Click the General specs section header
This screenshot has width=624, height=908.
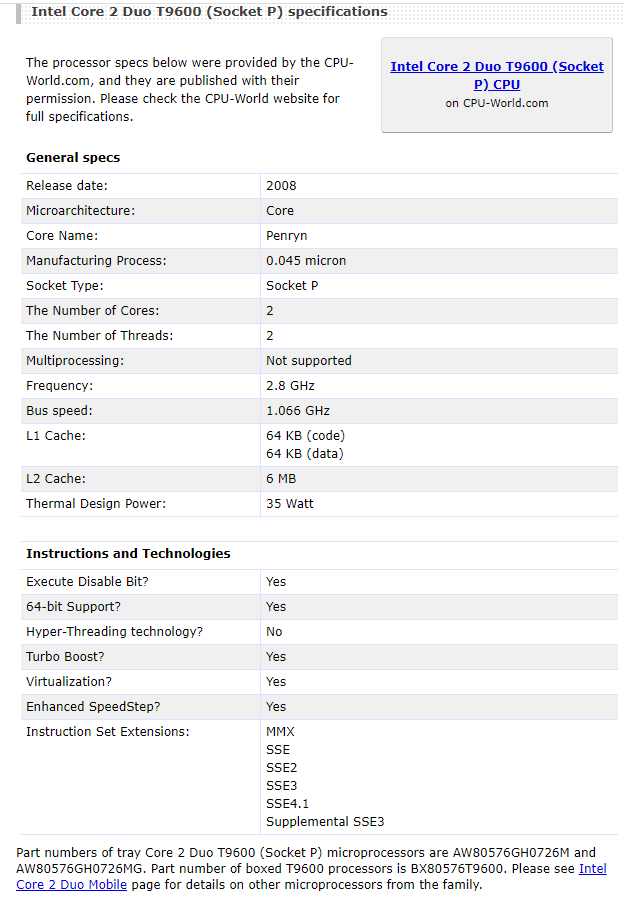73,158
